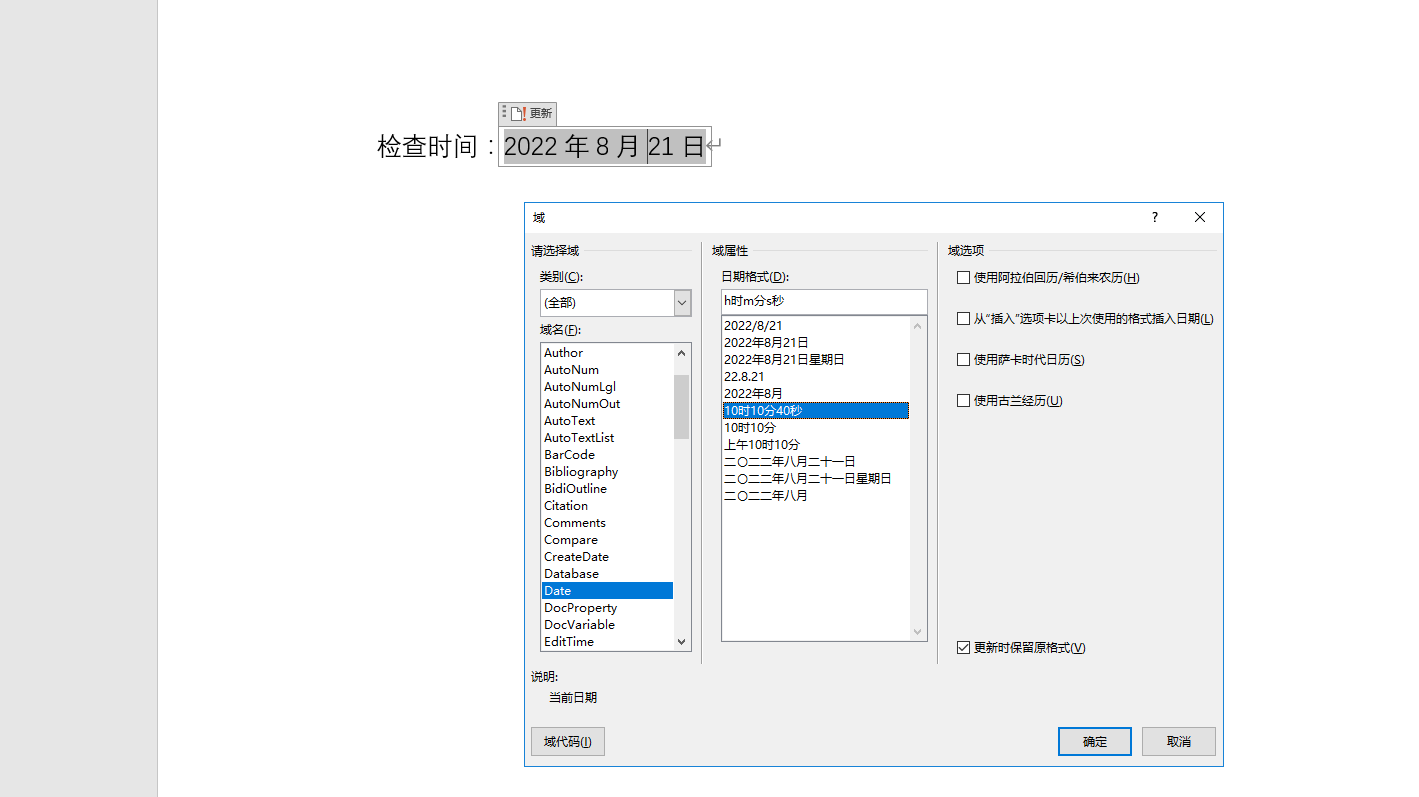Close the Field dialog
The height and width of the screenshot is (797, 1419).
pyautogui.click(x=1200, y=217)
